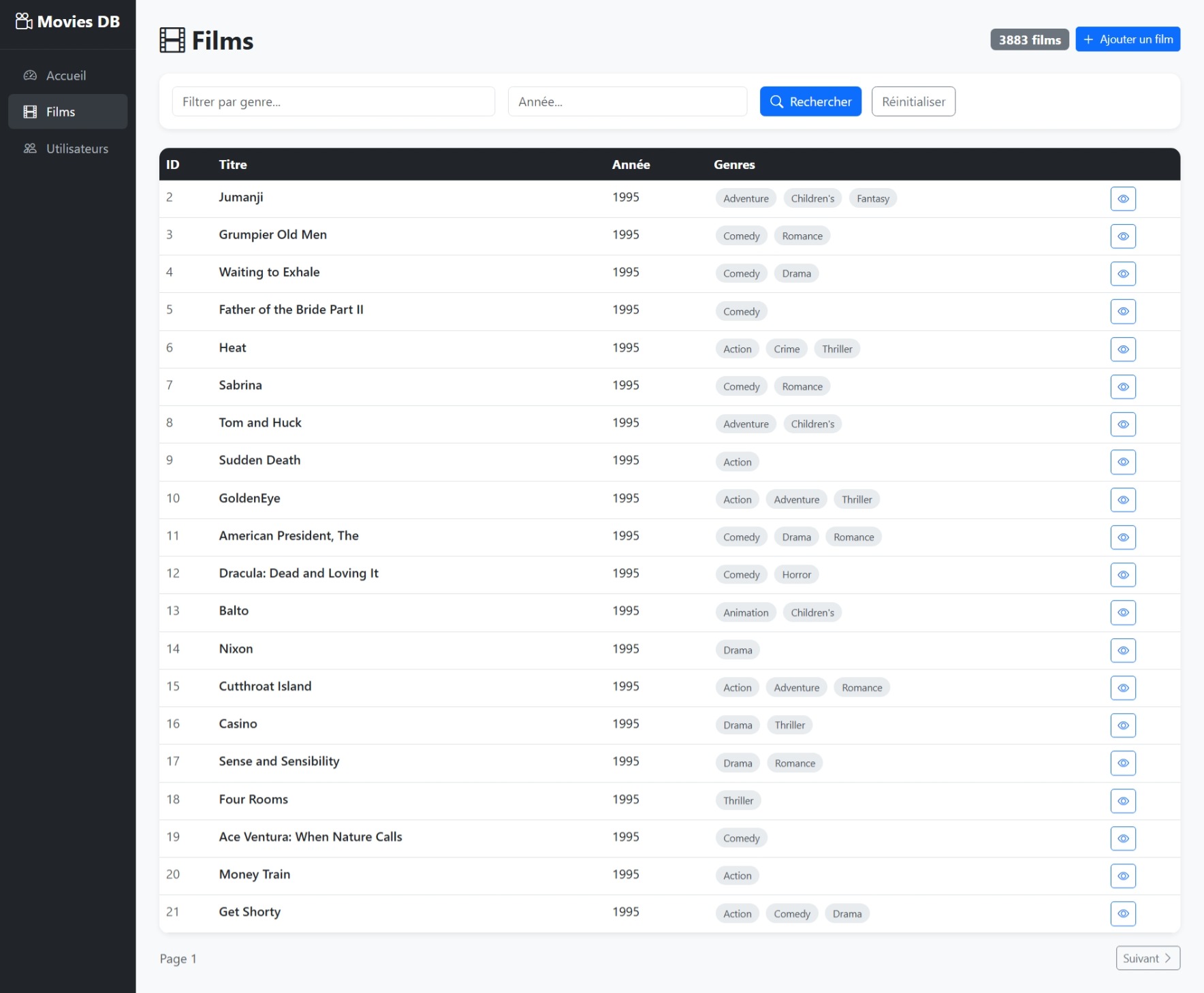
Task: Click Sabrina's eye view icon
Action: coord(1123,387)
